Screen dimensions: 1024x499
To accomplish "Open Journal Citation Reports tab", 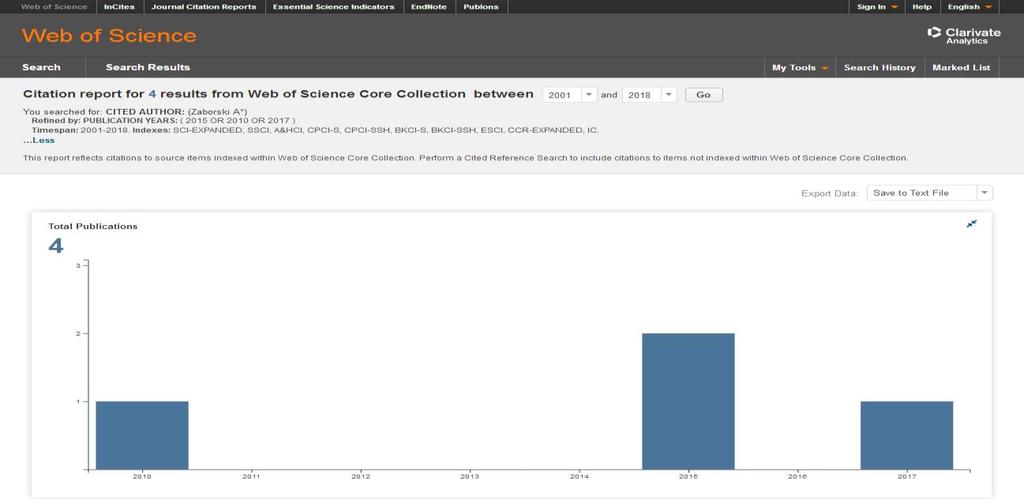I will click(x=204, y=7).
